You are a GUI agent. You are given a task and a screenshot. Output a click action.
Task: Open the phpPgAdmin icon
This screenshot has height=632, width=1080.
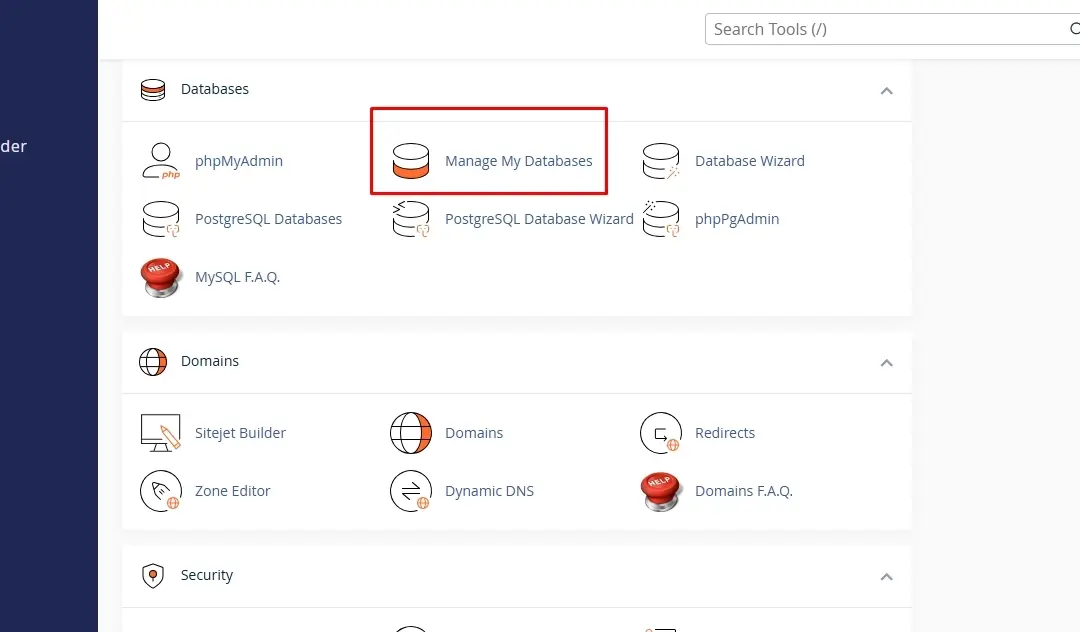[661, 219]
